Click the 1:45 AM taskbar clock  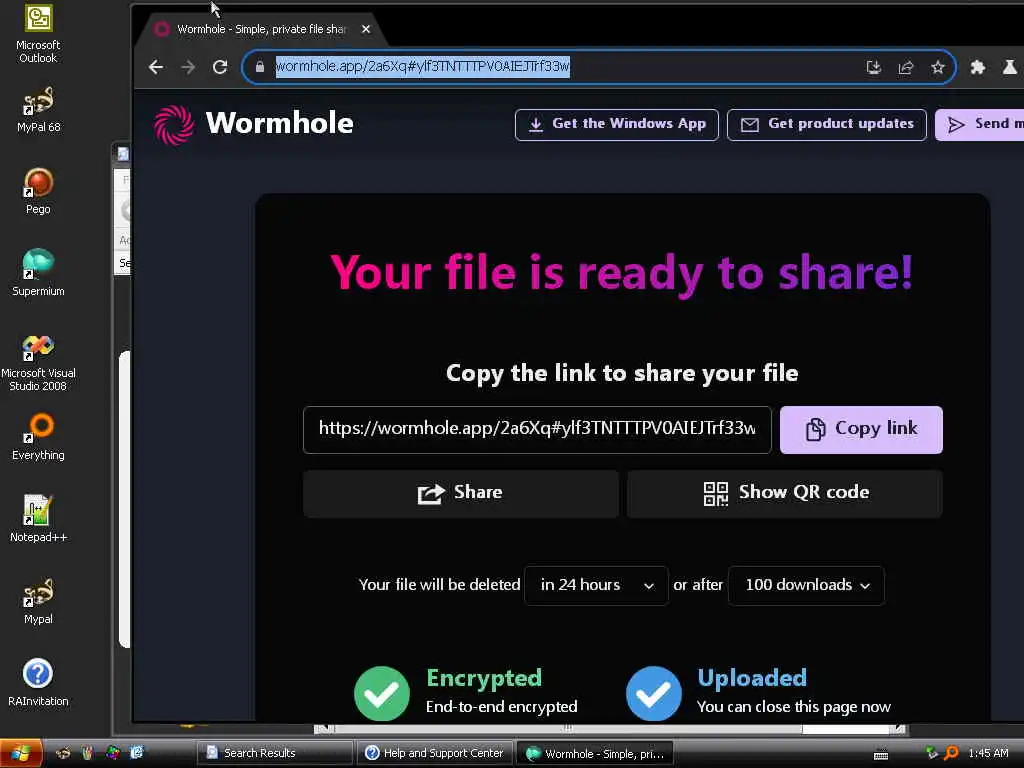988,753
